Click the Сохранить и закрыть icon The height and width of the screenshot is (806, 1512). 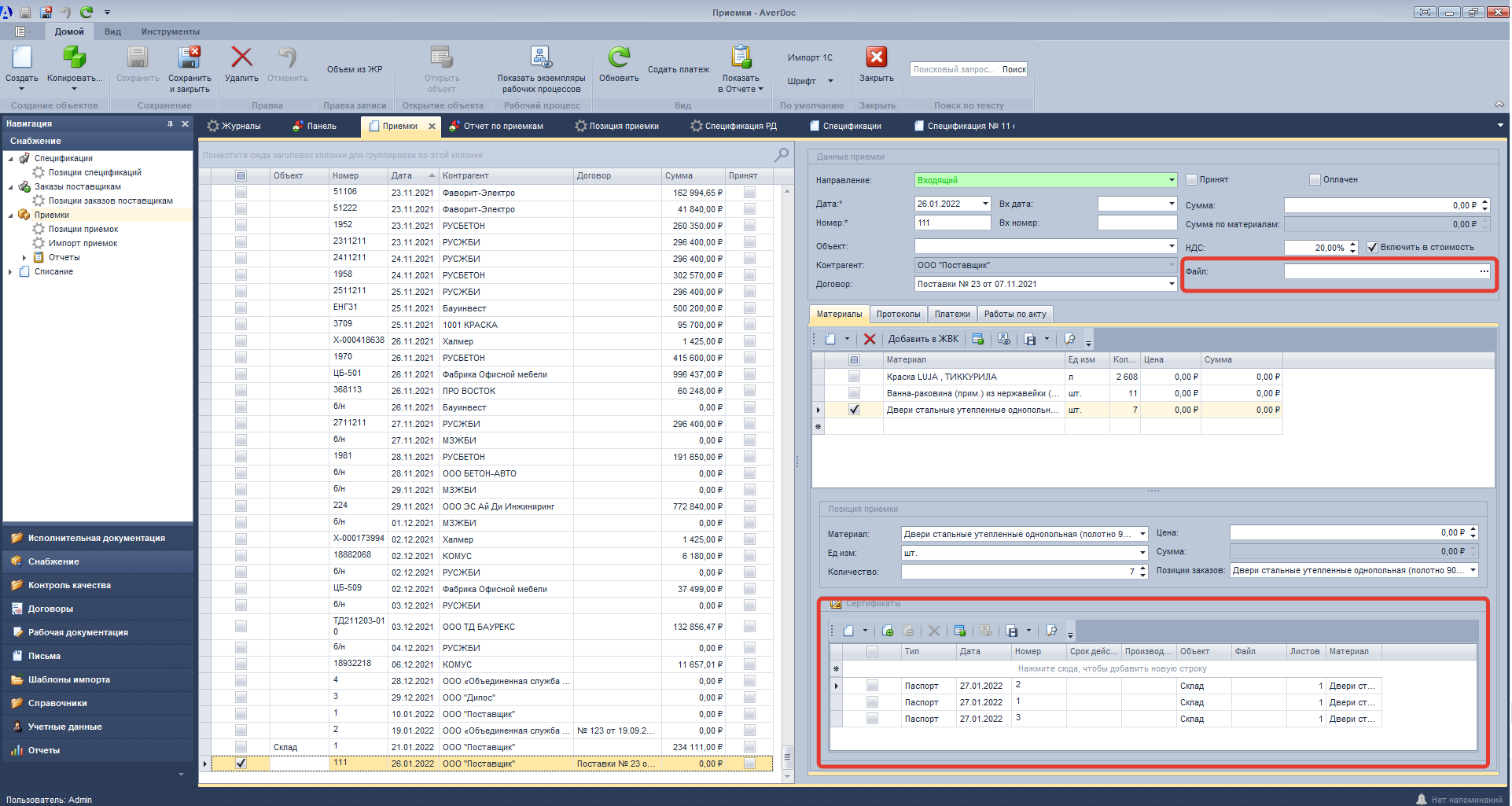click(x=189, y=58)
